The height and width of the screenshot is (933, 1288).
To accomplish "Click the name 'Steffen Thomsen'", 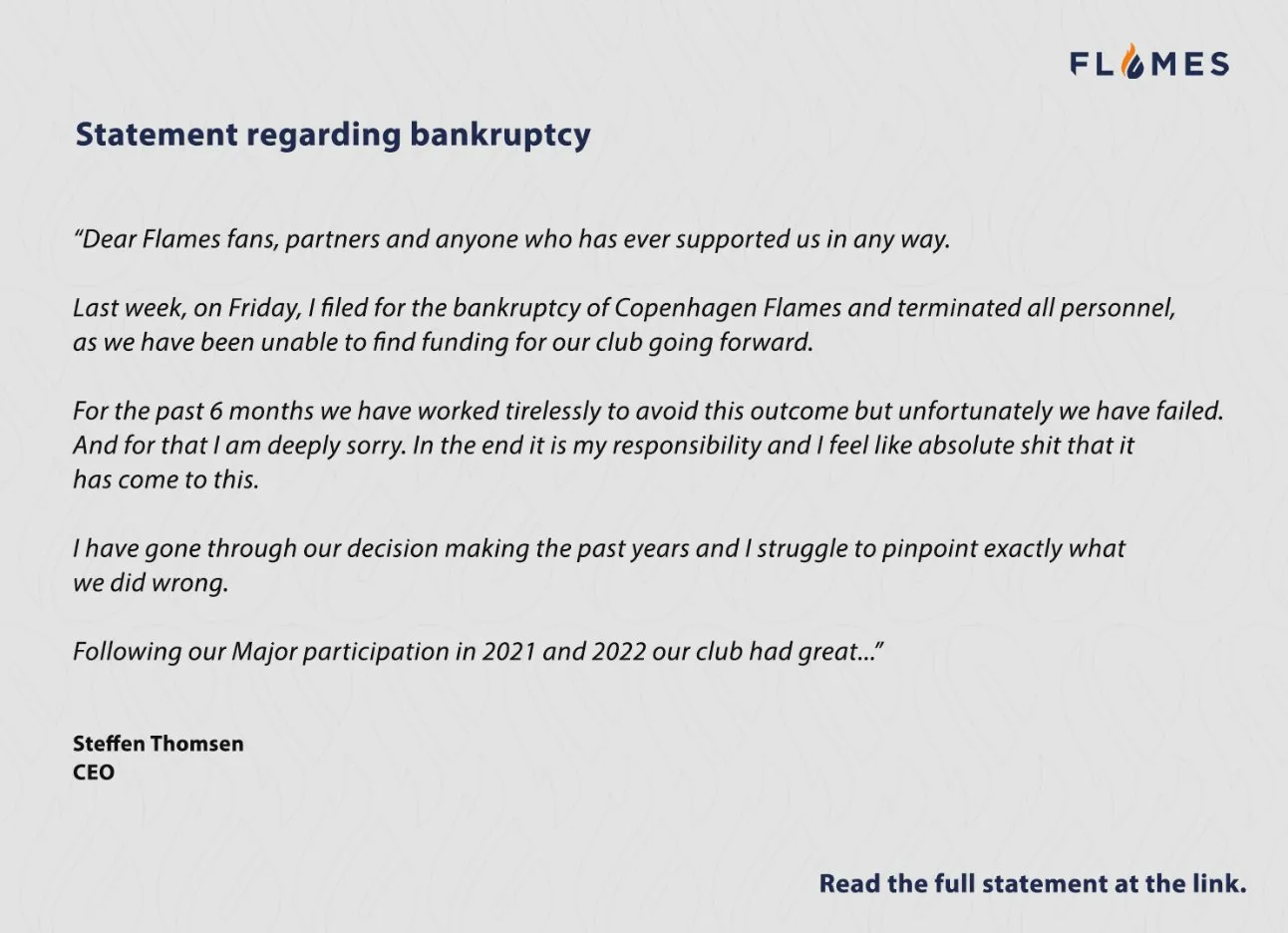I will click(158, 744).
